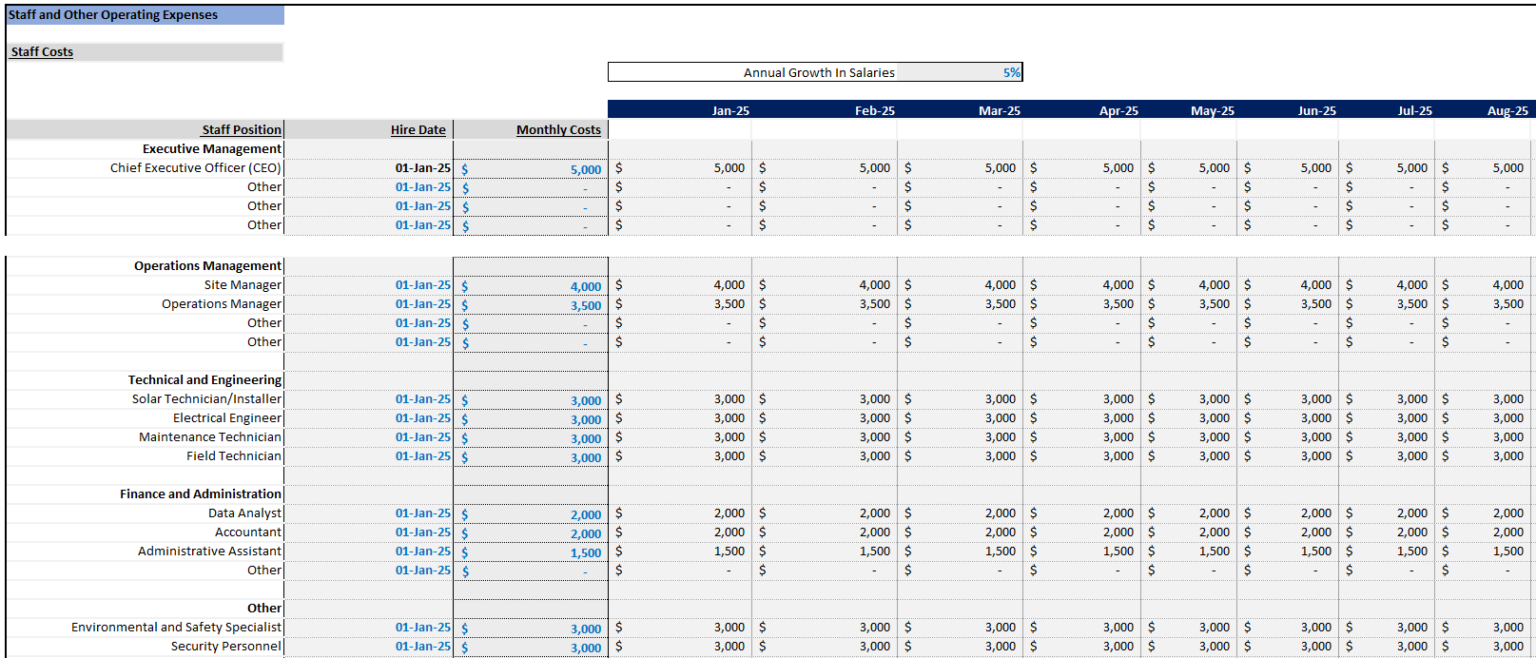Select the Accountant Mar-25 value cell

pos(959,532)
